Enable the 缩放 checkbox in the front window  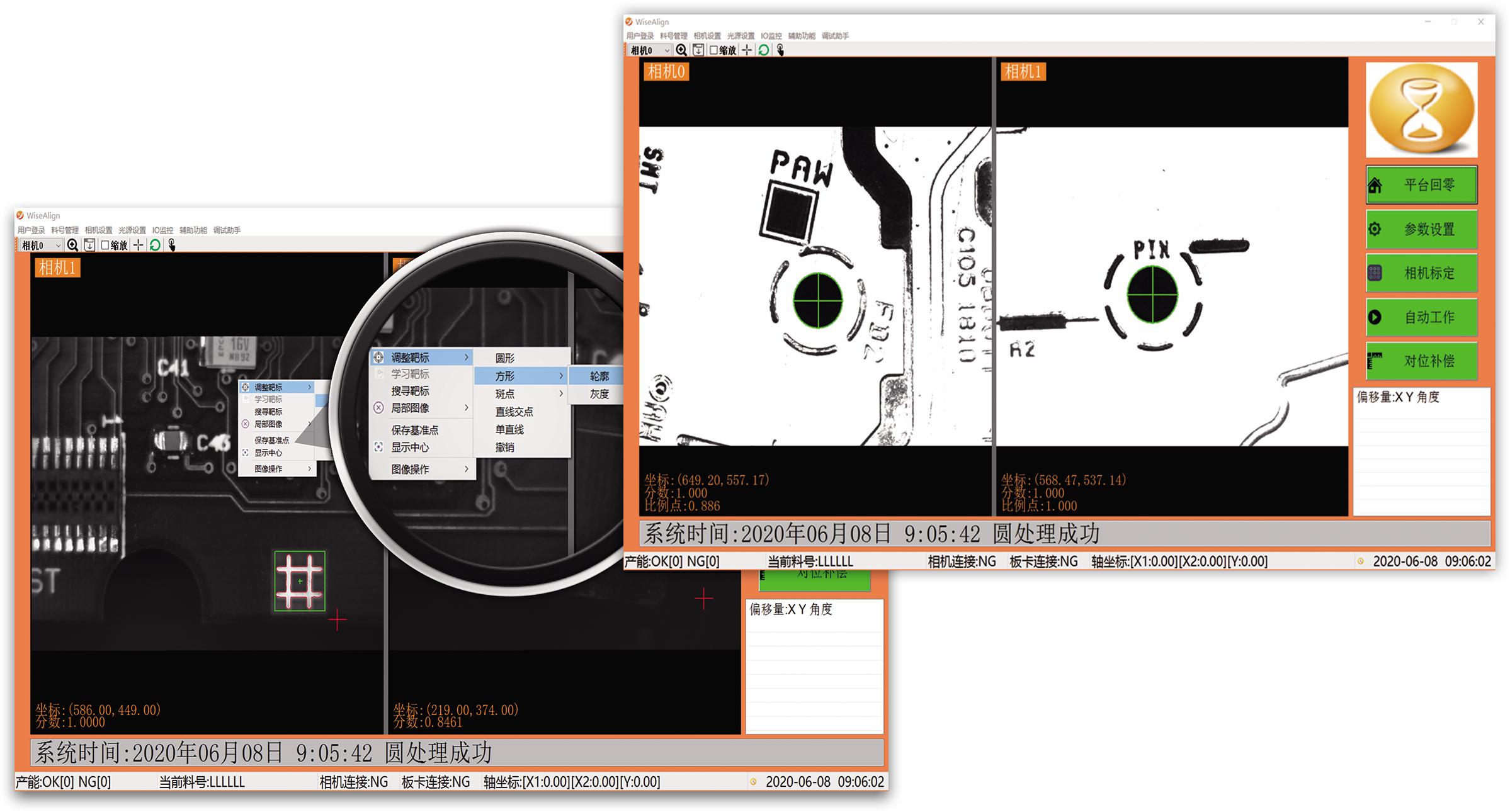[x=714, y=50]
